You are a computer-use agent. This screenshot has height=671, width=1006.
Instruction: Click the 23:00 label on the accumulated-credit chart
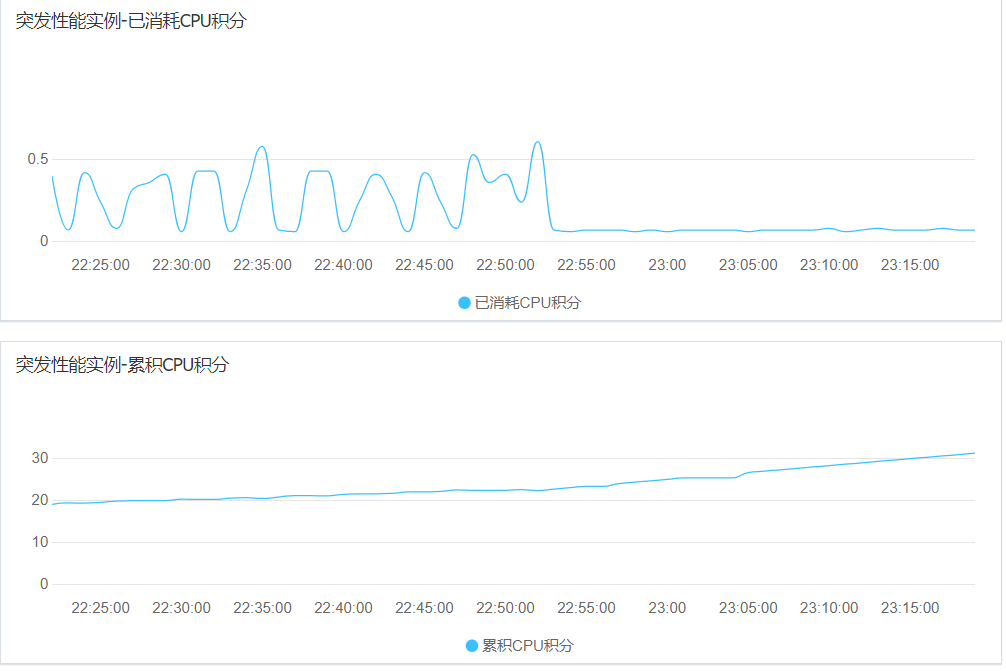tap(667, 608)
